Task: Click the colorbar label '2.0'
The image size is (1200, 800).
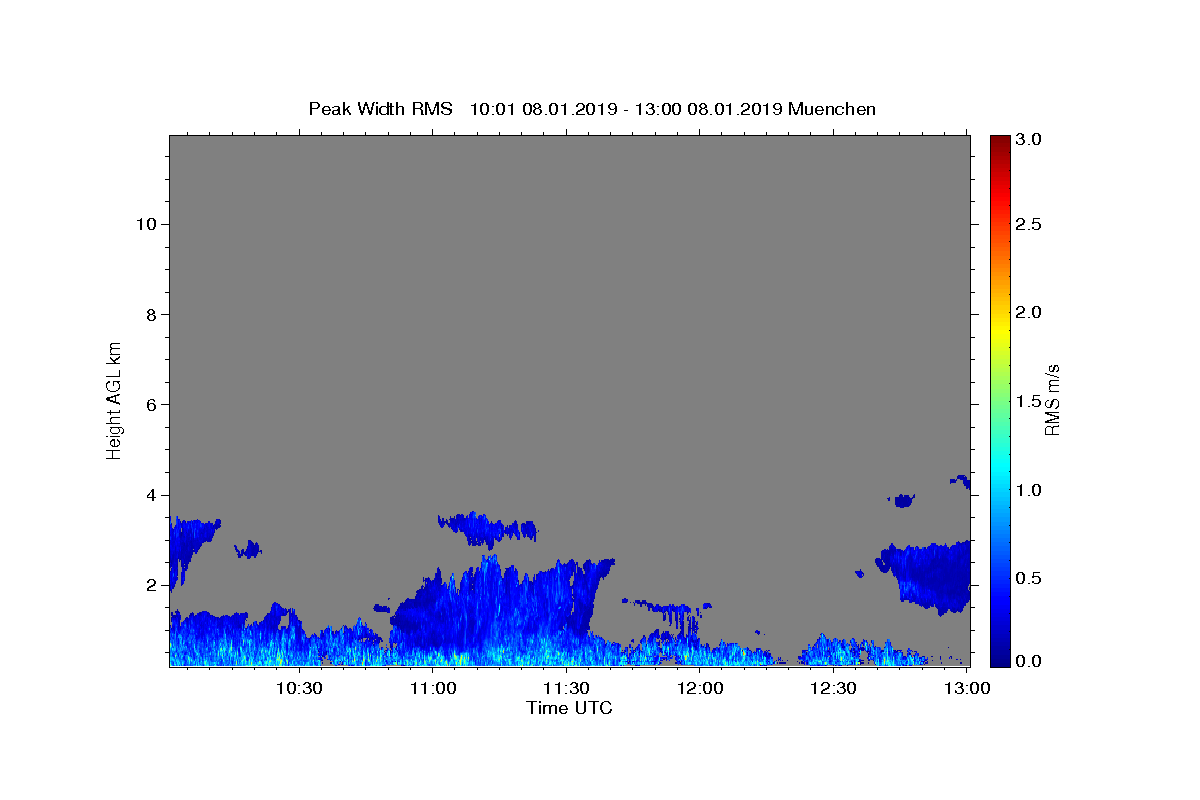Action: (1030, 312)
